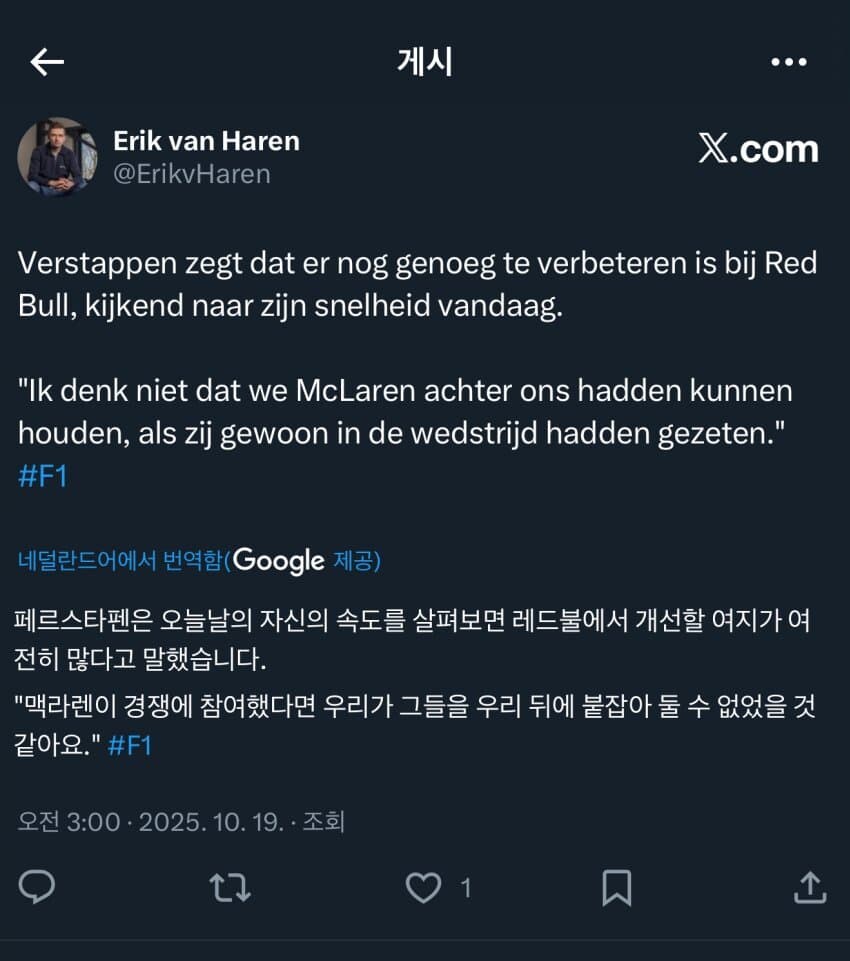Open the Erik van Haren display name

(x=207, y=141)
